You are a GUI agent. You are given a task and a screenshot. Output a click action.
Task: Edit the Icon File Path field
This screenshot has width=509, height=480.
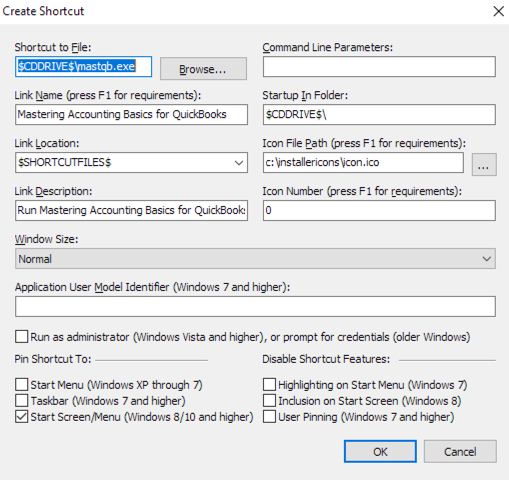point(363,163)
